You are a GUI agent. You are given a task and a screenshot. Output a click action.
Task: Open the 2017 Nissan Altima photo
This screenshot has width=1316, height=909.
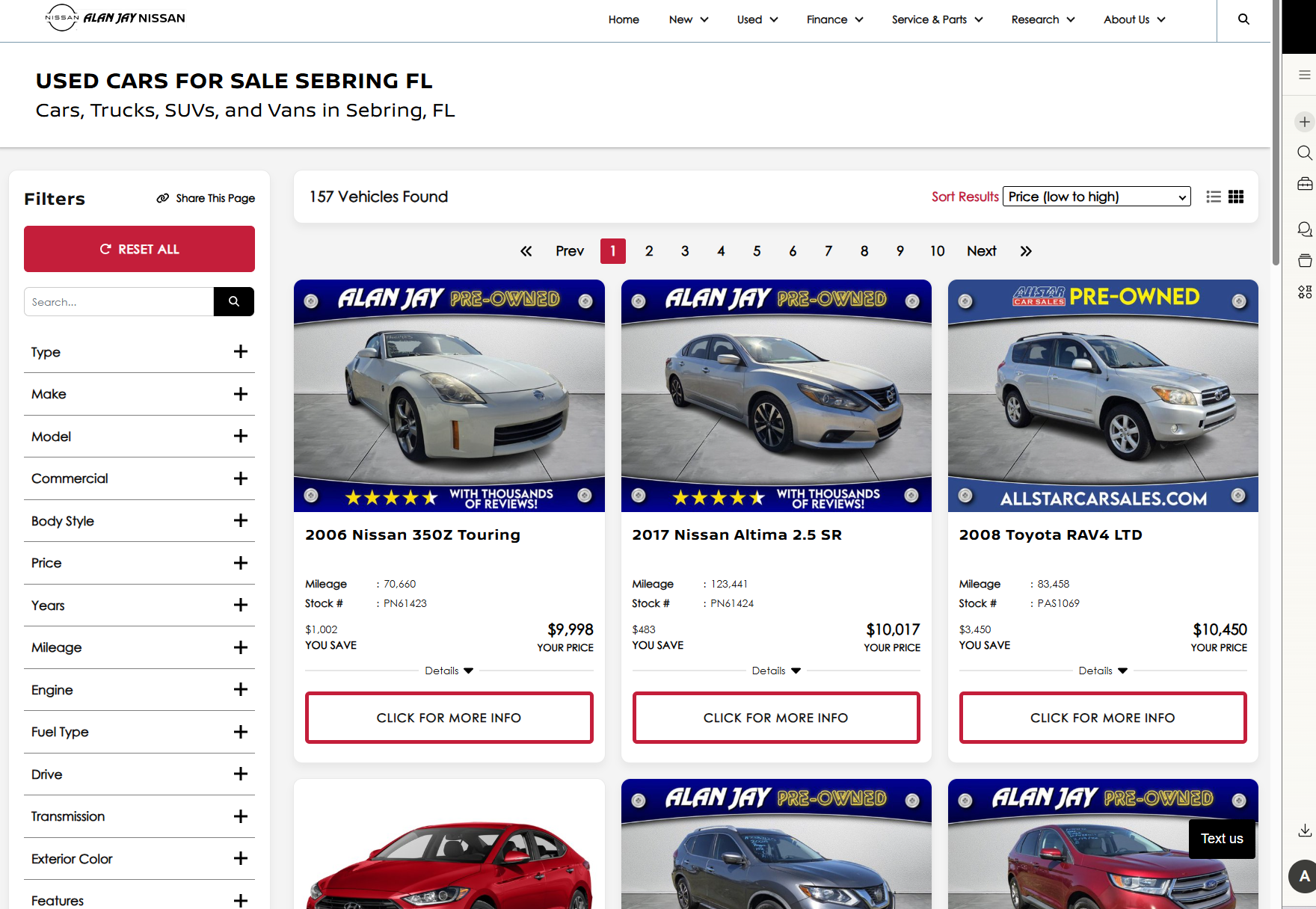776,395
